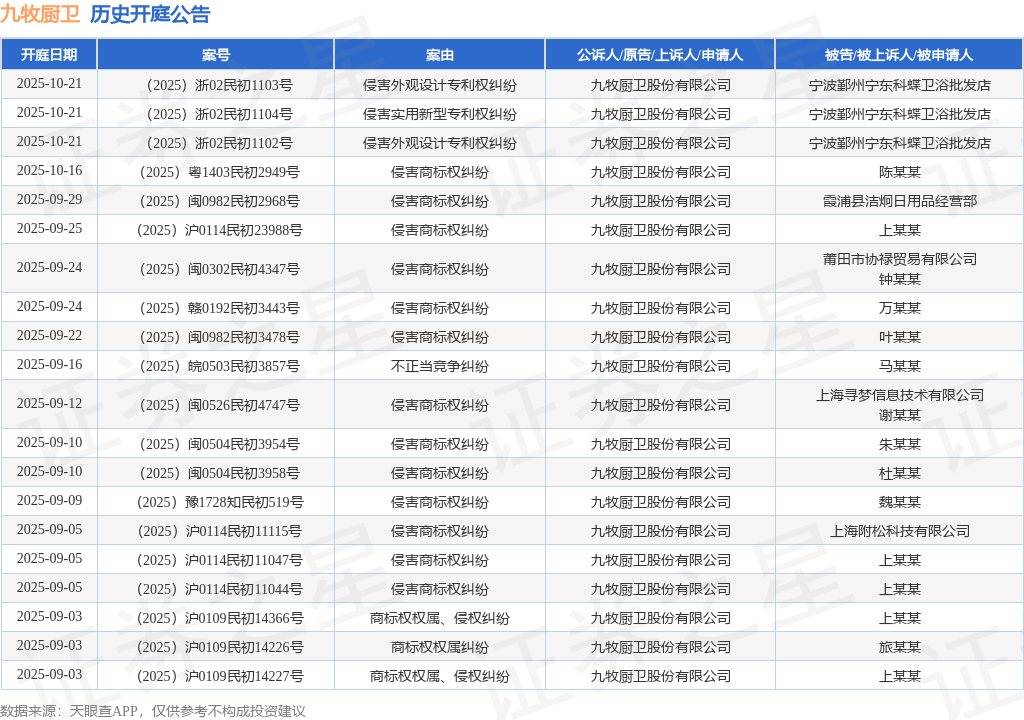Click defendant 魏某某
The image size is (1024, 720).
coord(899,502)
